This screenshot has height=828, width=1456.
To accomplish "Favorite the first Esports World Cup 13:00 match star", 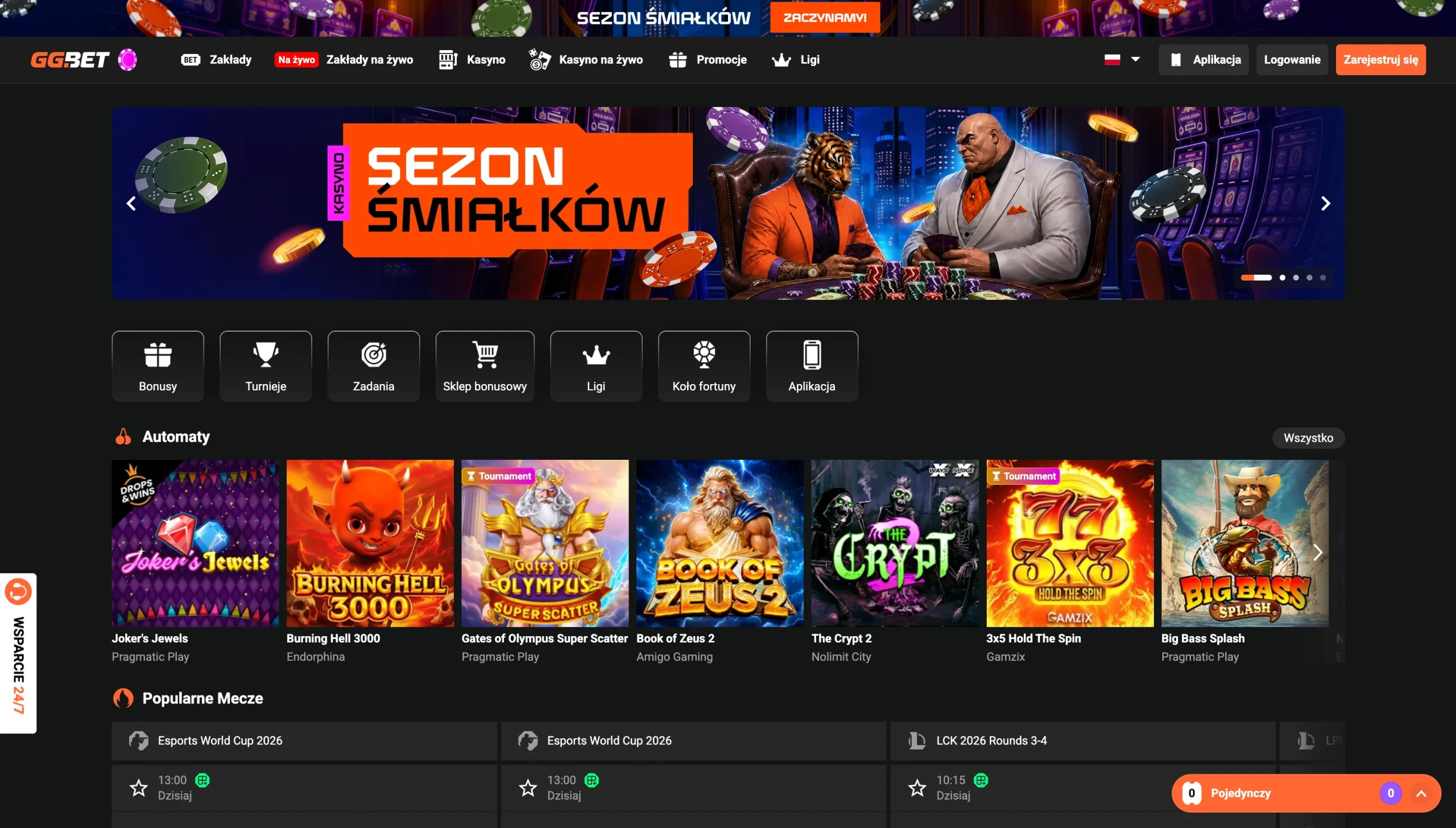I will pos(139,788).
